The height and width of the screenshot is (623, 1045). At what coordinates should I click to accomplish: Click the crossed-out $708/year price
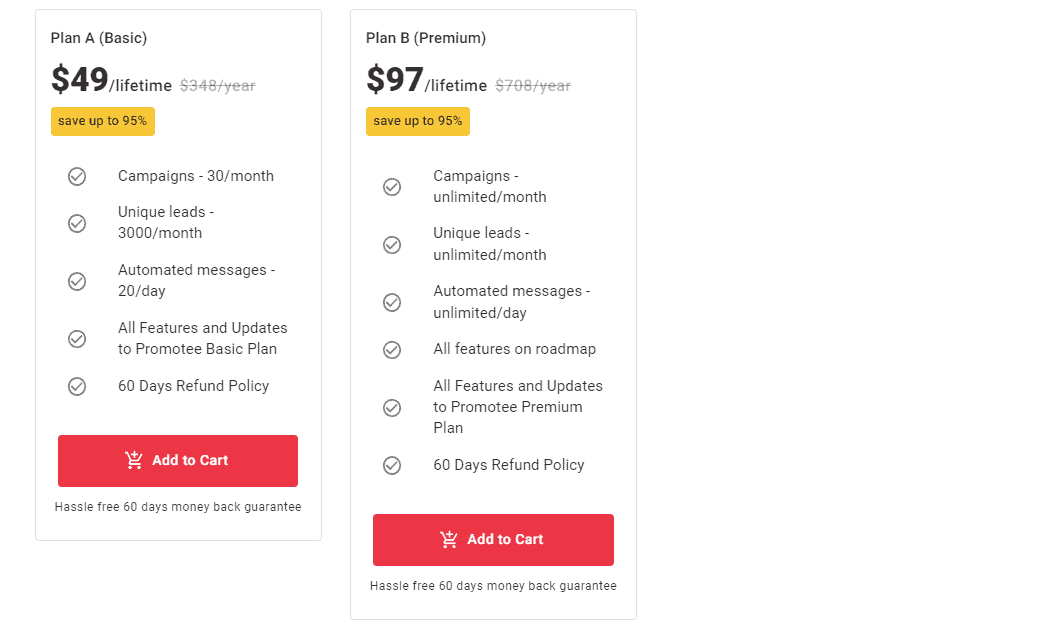click(x=533, y=86)
